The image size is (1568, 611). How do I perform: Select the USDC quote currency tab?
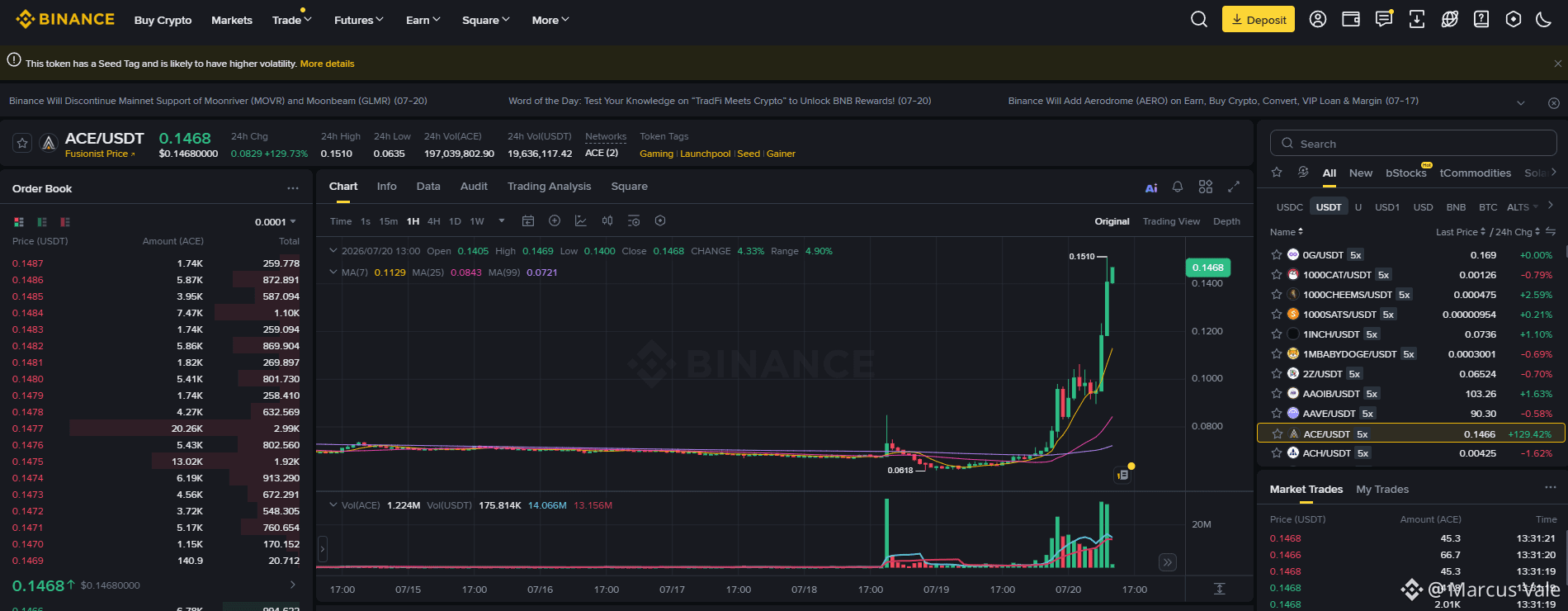tap(1289, 207)
